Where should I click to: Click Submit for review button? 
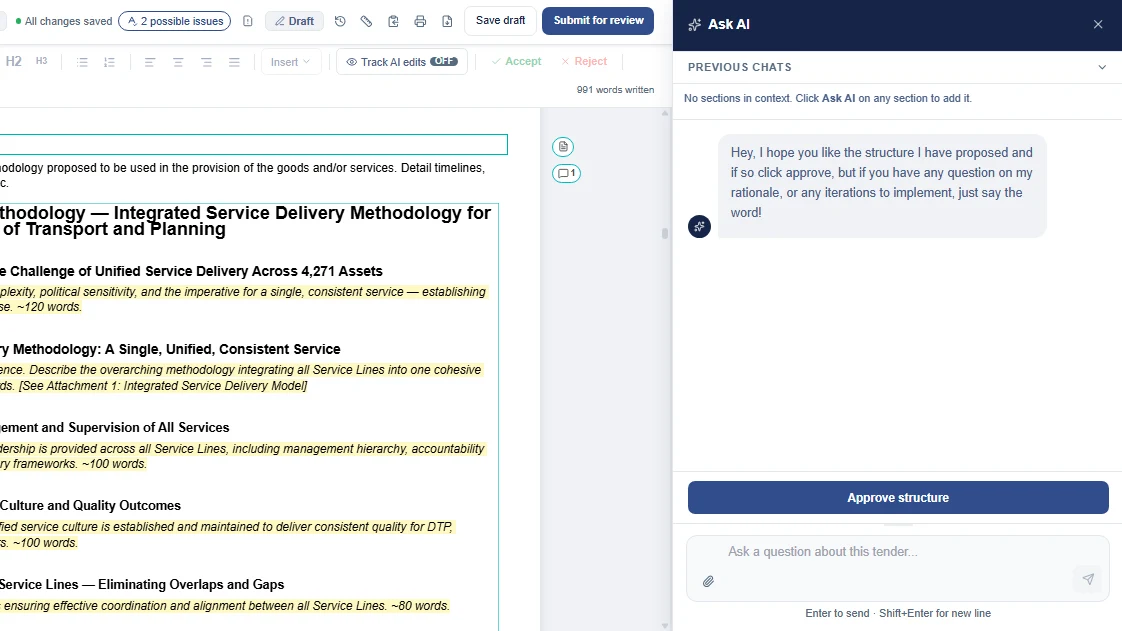pyautogui.click(x=598, y=21)
